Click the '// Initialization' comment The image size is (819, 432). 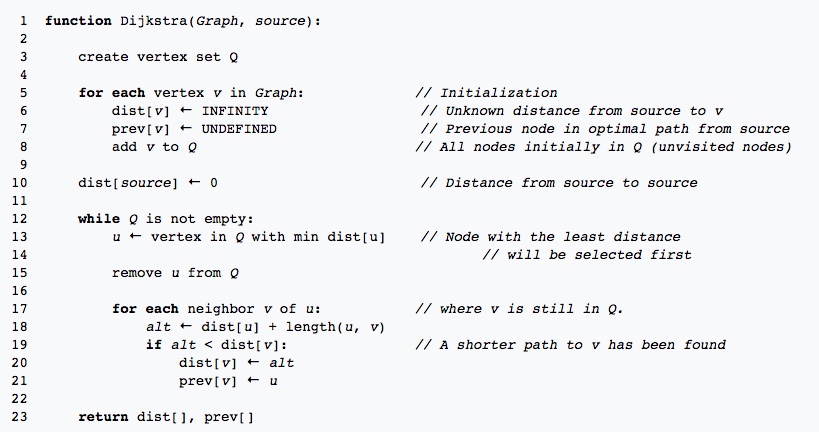tap(487, 93)
